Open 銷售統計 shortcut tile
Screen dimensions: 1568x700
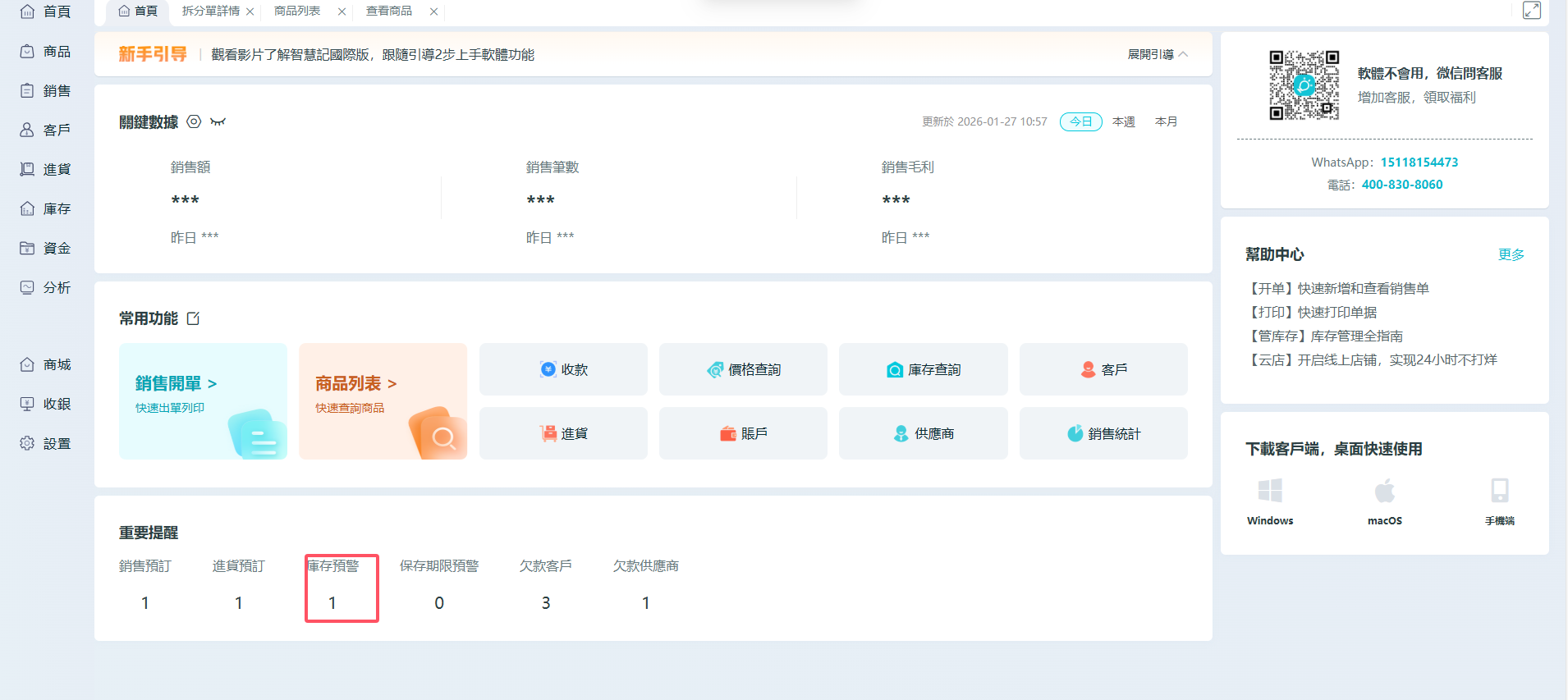[1103, 433]
